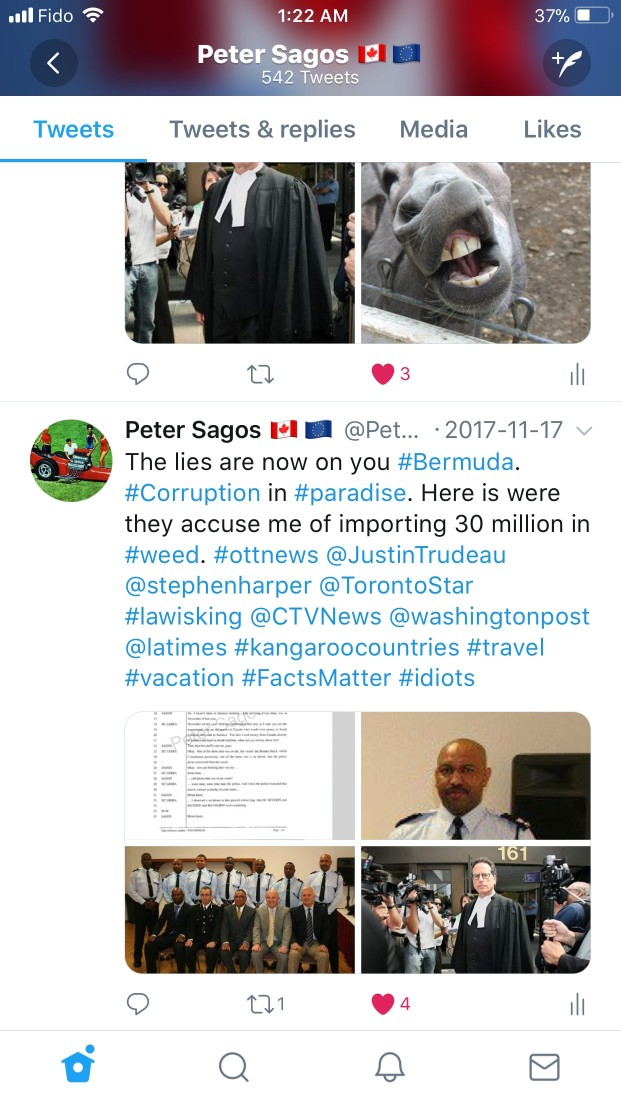
Task: Switch to Tweets & replies tab
Action: [x=262, y=130]
